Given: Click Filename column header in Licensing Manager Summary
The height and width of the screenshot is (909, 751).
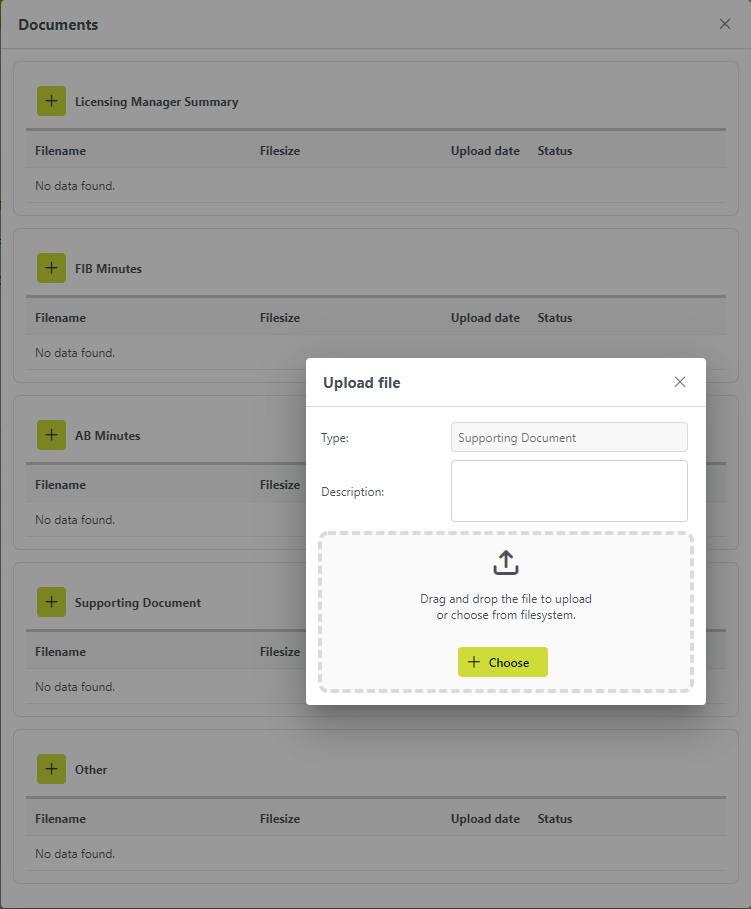Looking at the screenshot, I should (60, 151).
